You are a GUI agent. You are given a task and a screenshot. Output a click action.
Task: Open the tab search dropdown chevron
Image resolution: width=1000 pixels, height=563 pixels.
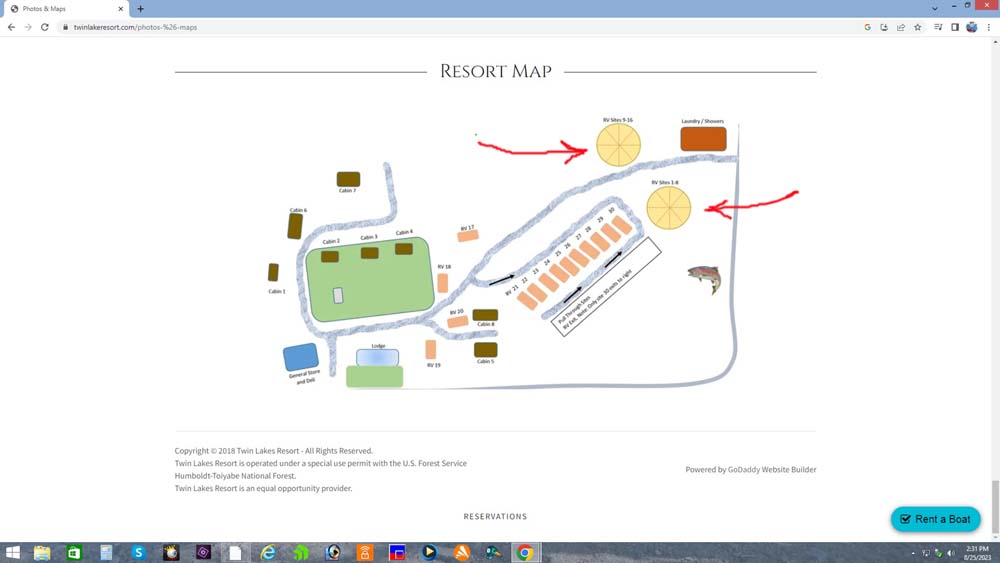934,8
